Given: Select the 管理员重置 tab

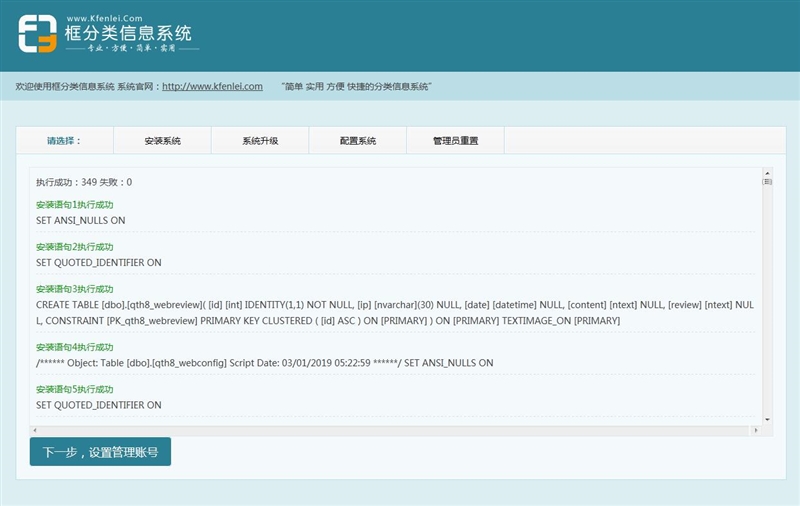Looking at the screenshot, I should (x=455, y=141).
